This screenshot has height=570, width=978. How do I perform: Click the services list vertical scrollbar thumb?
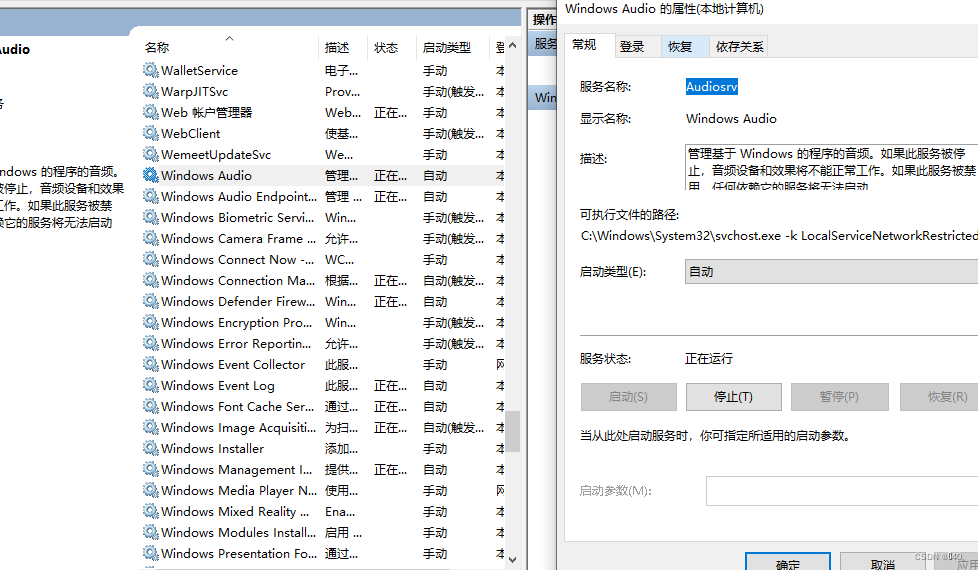(513, 431)
